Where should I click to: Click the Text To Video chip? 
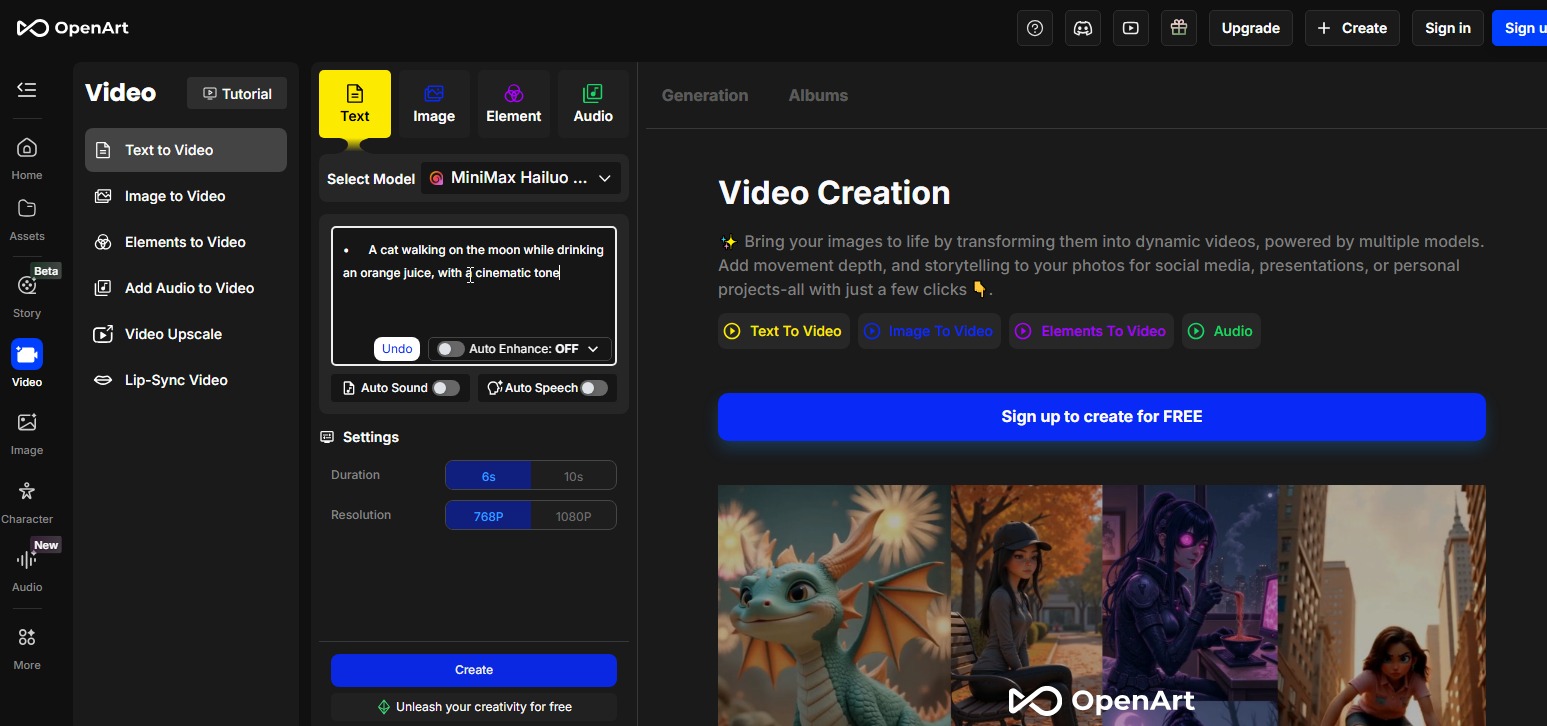point(784,331)
